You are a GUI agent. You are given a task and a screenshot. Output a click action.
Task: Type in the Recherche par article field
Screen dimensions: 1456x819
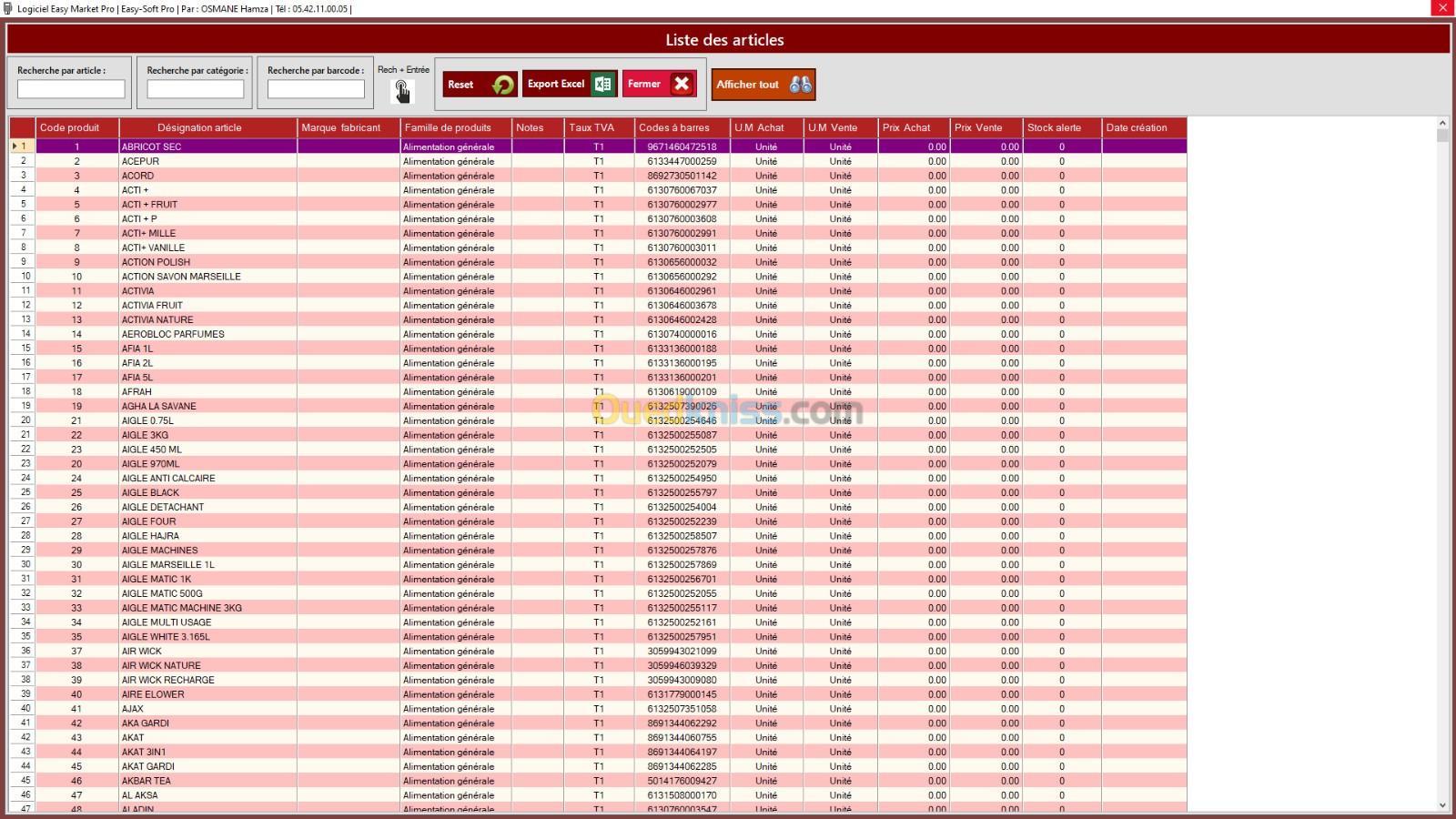[71, 89]
